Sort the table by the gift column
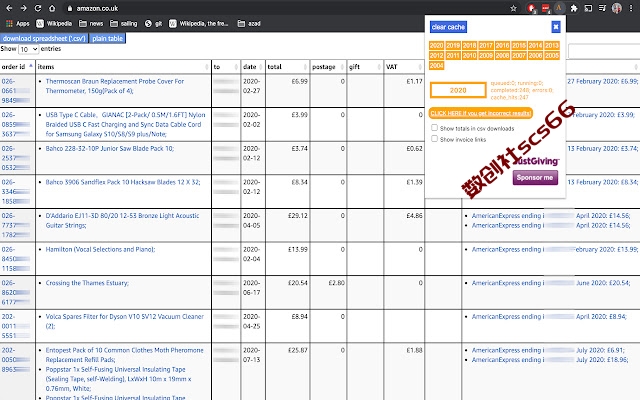Screen dimensions: 640x400 click(365, 67)
